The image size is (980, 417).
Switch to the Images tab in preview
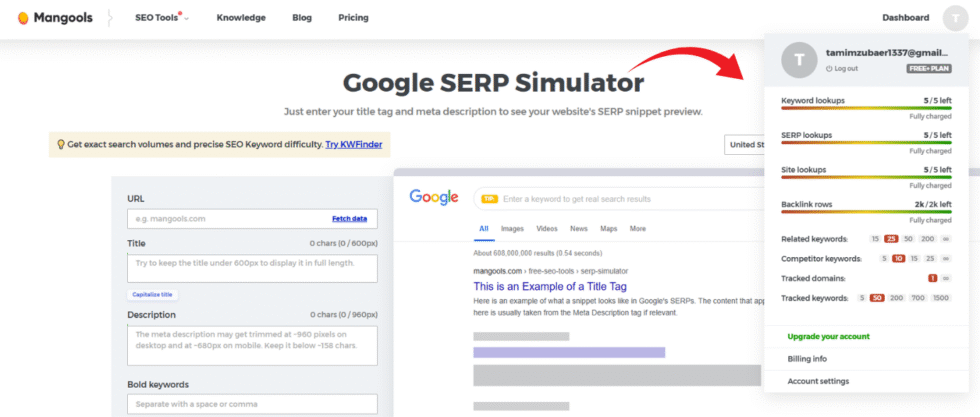[x=512, y=228]
